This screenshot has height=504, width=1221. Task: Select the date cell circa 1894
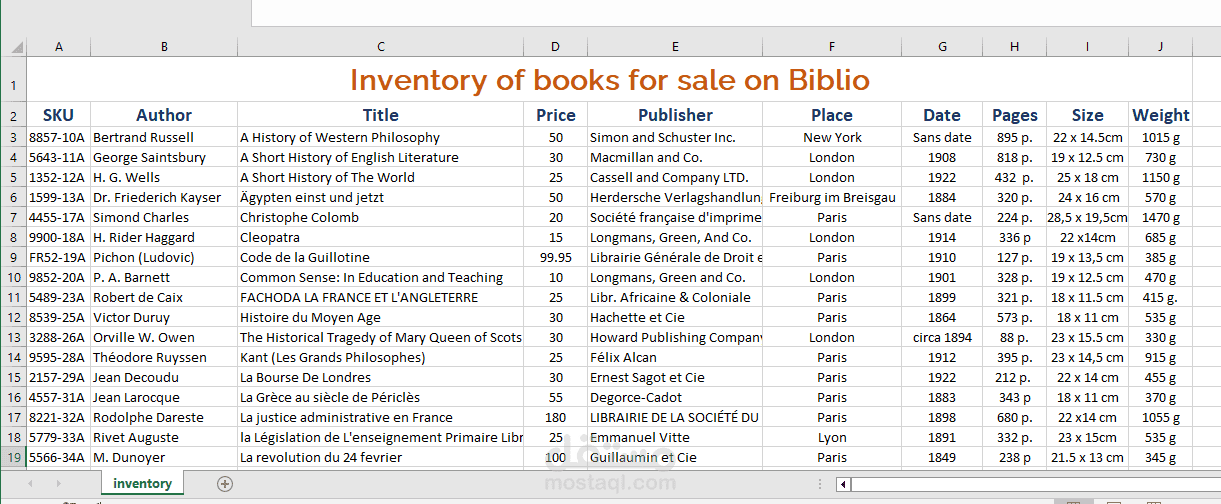pos(941,337)
